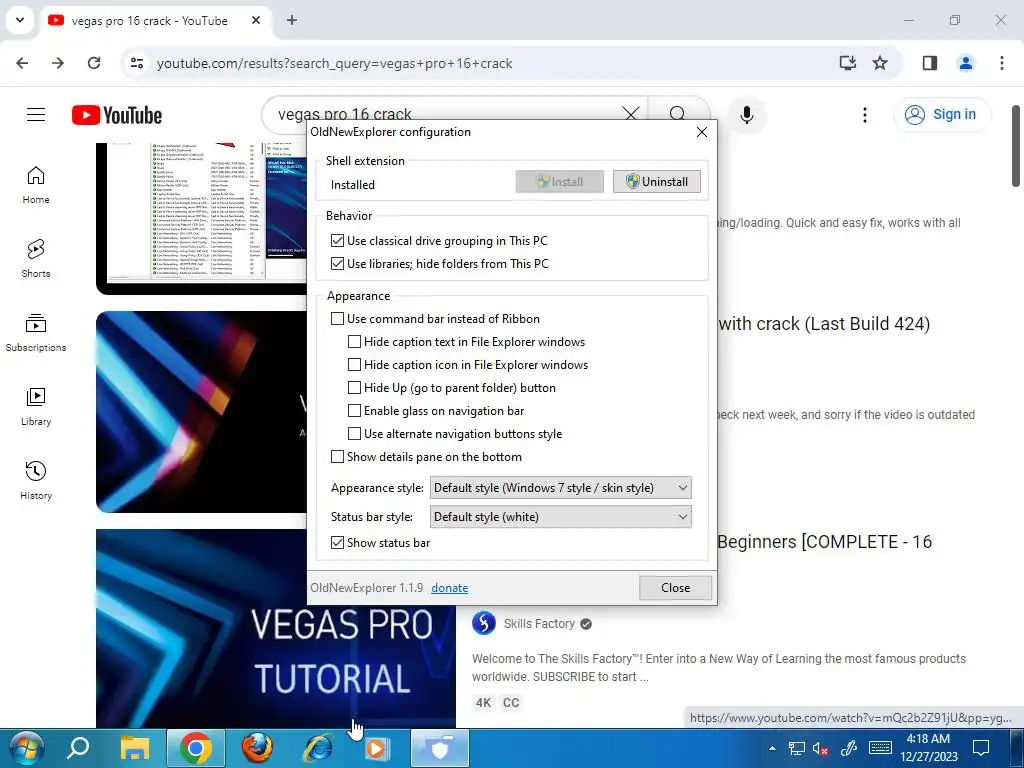Screen dimensions: 1024x768
Task: Open the notification center icon
Action: click(x=981, y=748)
